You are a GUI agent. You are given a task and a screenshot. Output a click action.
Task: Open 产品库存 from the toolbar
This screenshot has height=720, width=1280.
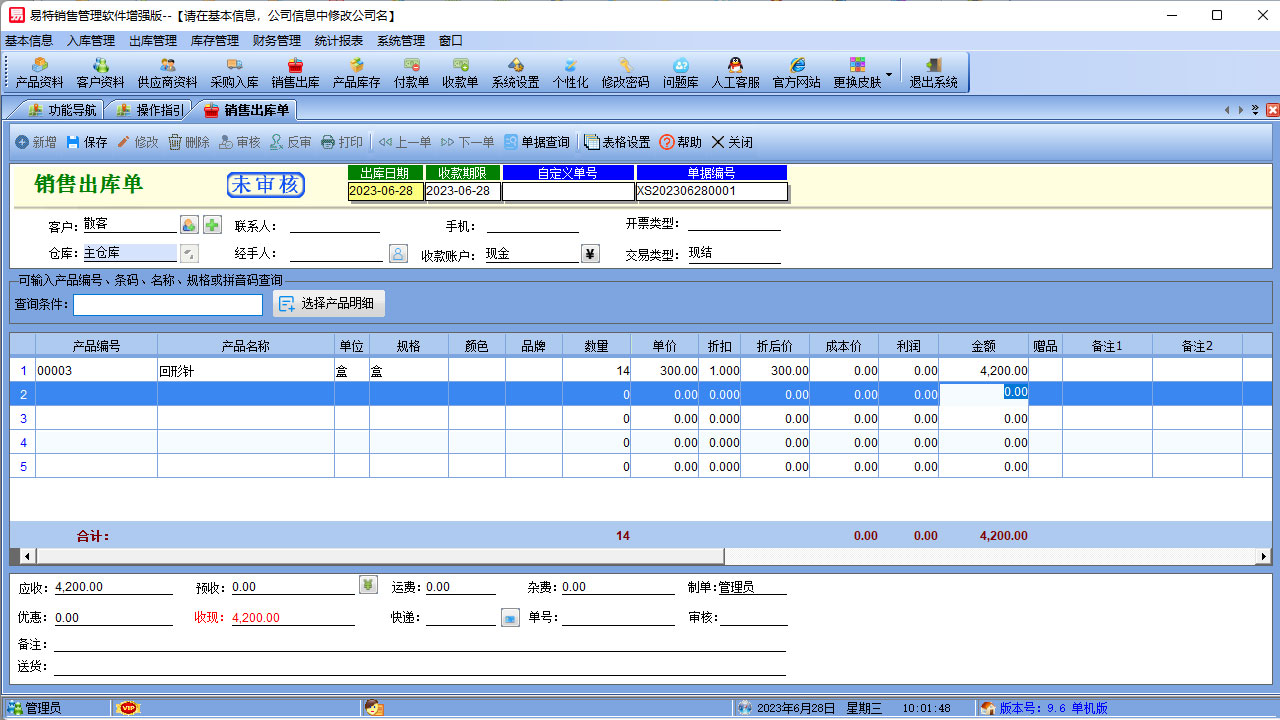click(356, 73)
